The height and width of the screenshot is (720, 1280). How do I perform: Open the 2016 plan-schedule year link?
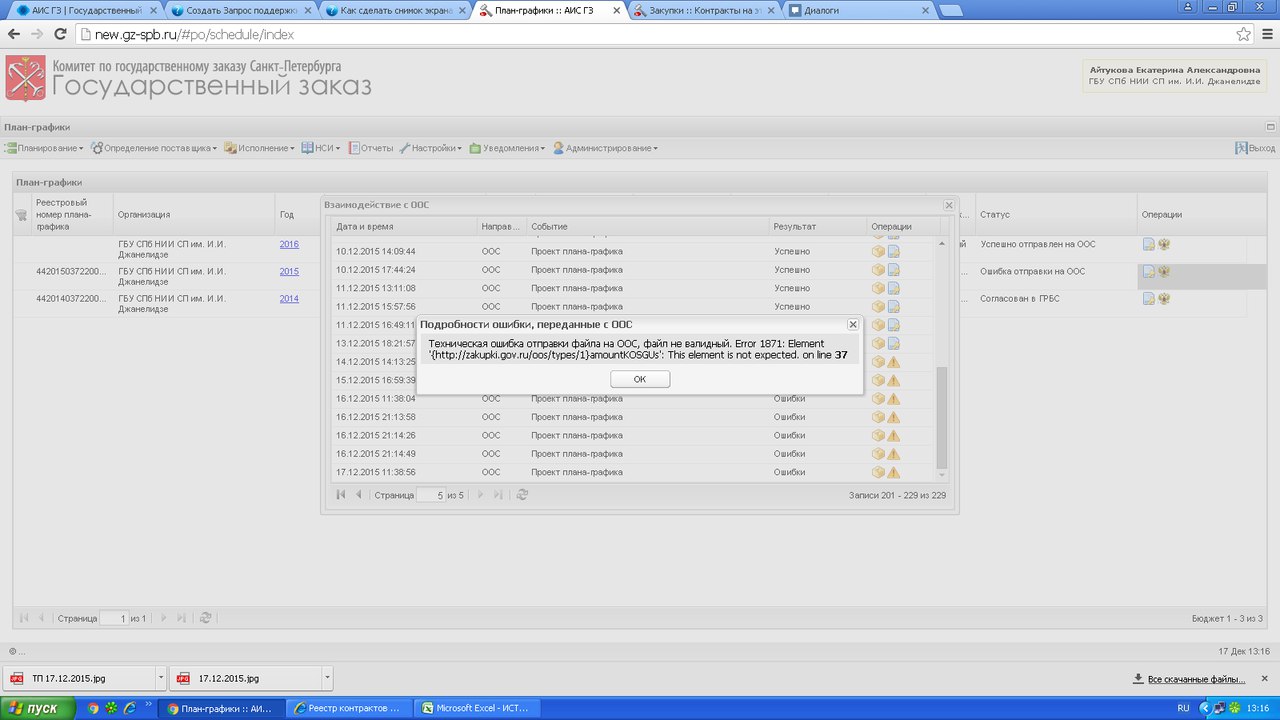(289, 244)
